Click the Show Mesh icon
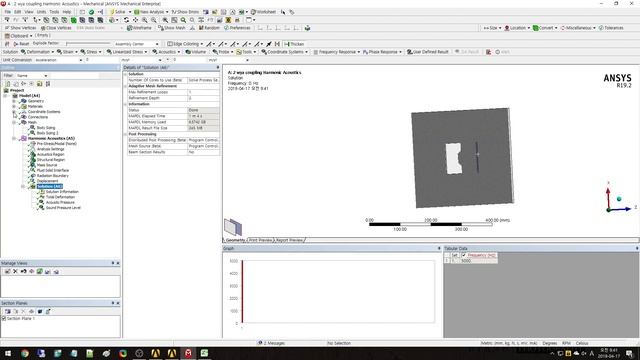This screenshot has width=640, height=360. 160,28
